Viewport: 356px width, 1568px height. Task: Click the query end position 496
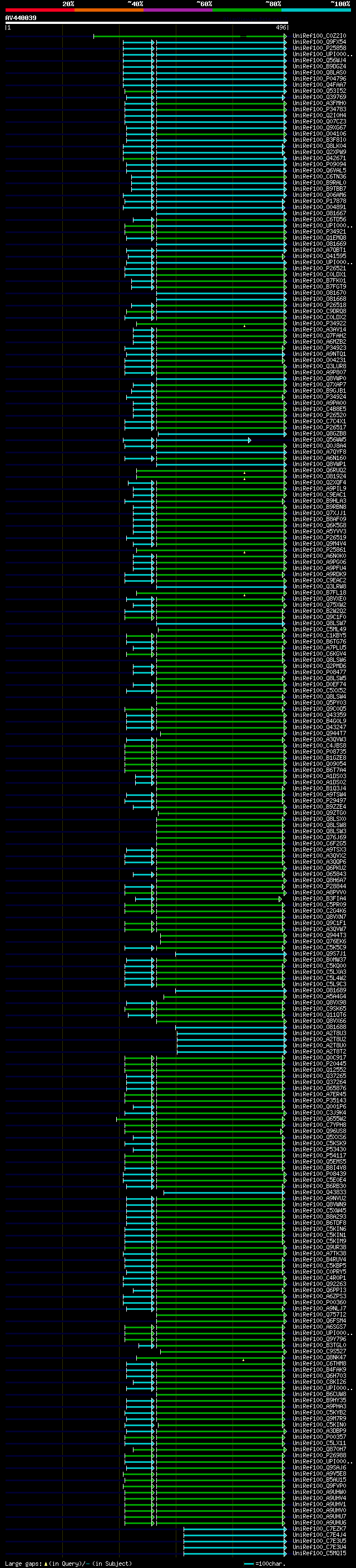[281, 27]
